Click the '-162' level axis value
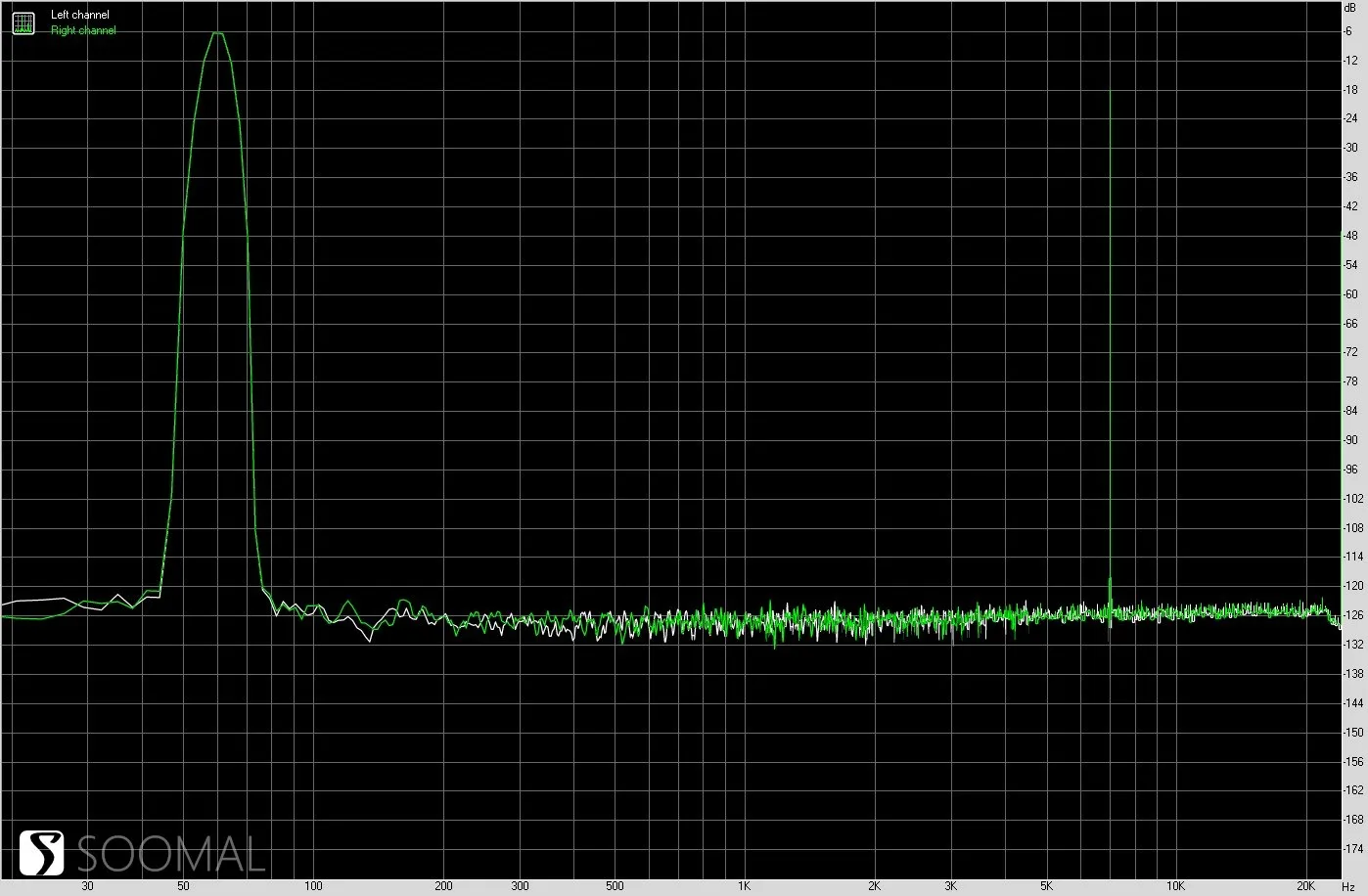 pos(1352,790)
